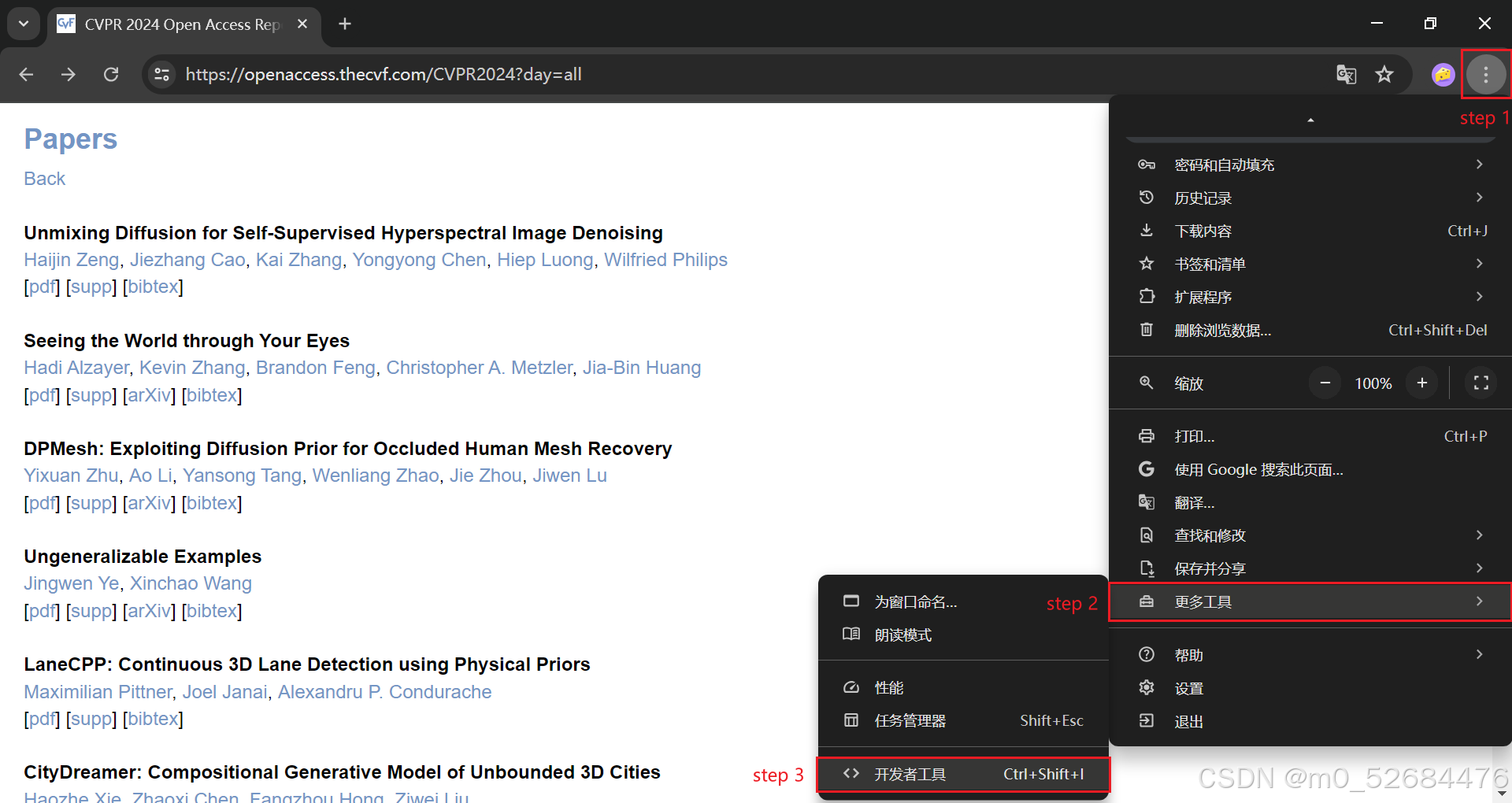Image resolution: width=1512 pixels, height=803 pixels.
Task: Click author Christopher A. Metzler
Action: click(479, 368)
